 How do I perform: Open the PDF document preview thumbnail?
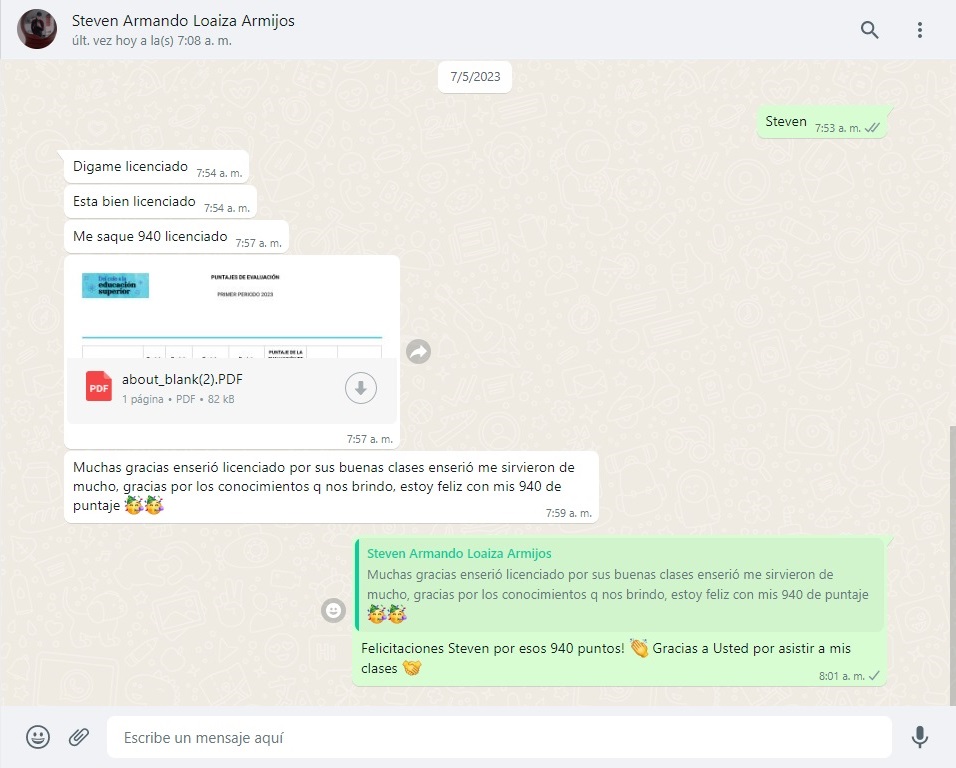(x=231, y=306)
